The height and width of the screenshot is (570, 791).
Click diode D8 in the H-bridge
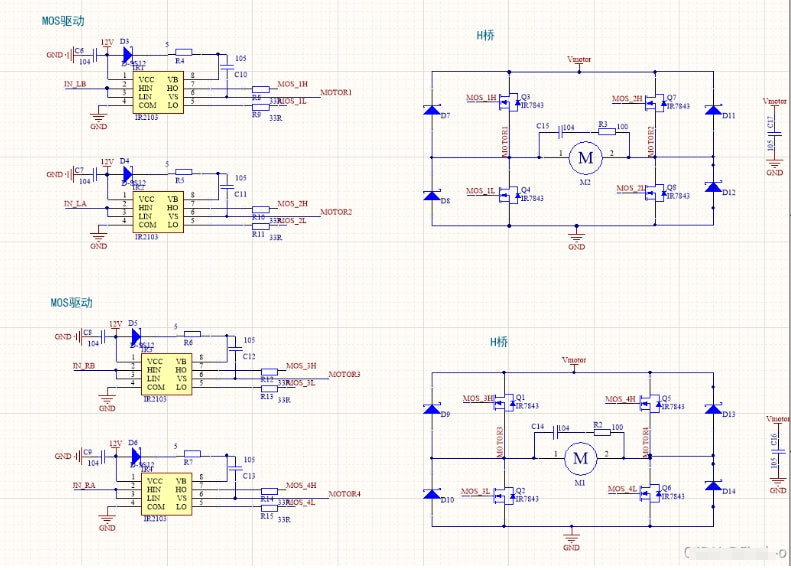pos(432,195)
